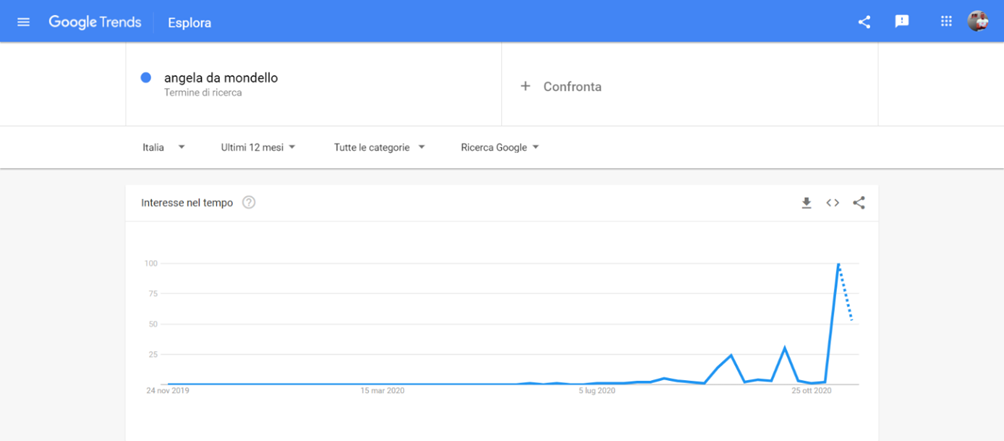Open the hamburger main menu
Viewport: 1004px width, 441px height.
(24, 22)
